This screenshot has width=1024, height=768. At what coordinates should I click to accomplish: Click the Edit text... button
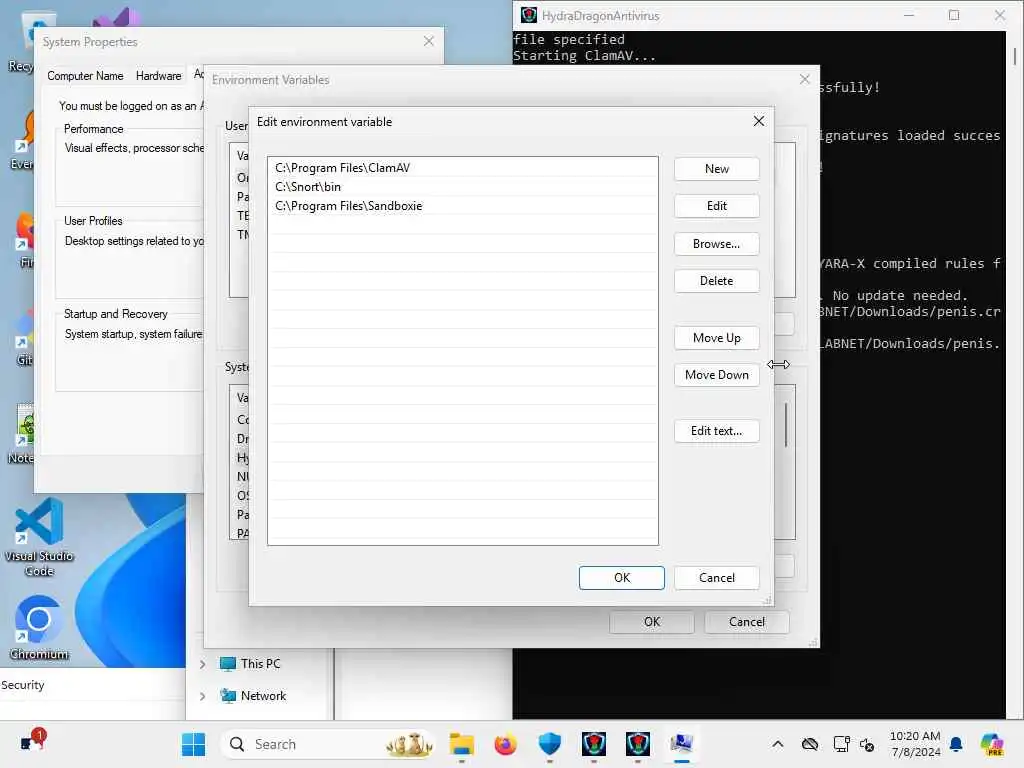tap(716, 431)
